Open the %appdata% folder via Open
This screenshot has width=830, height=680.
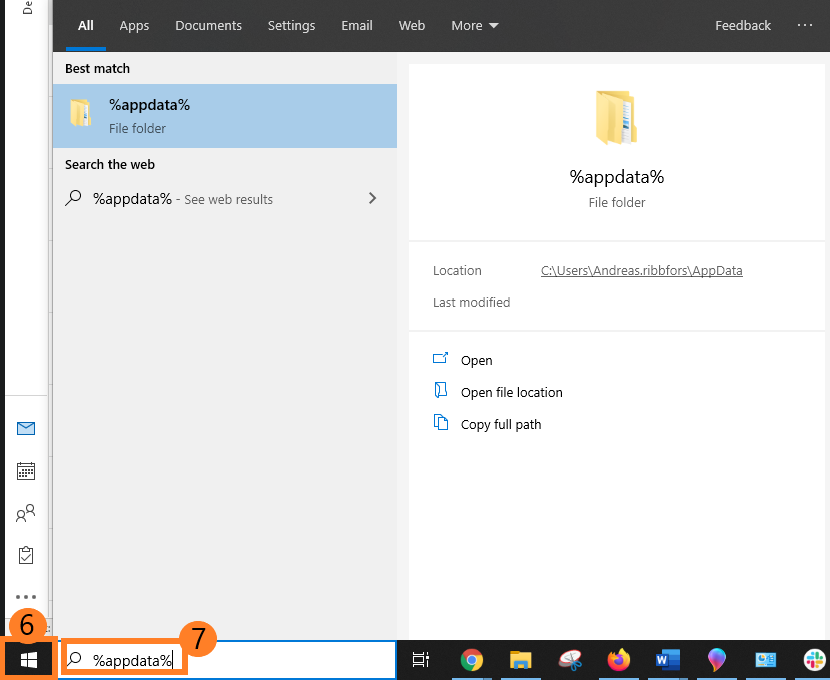pyautogui.click(x=476, y=360)
